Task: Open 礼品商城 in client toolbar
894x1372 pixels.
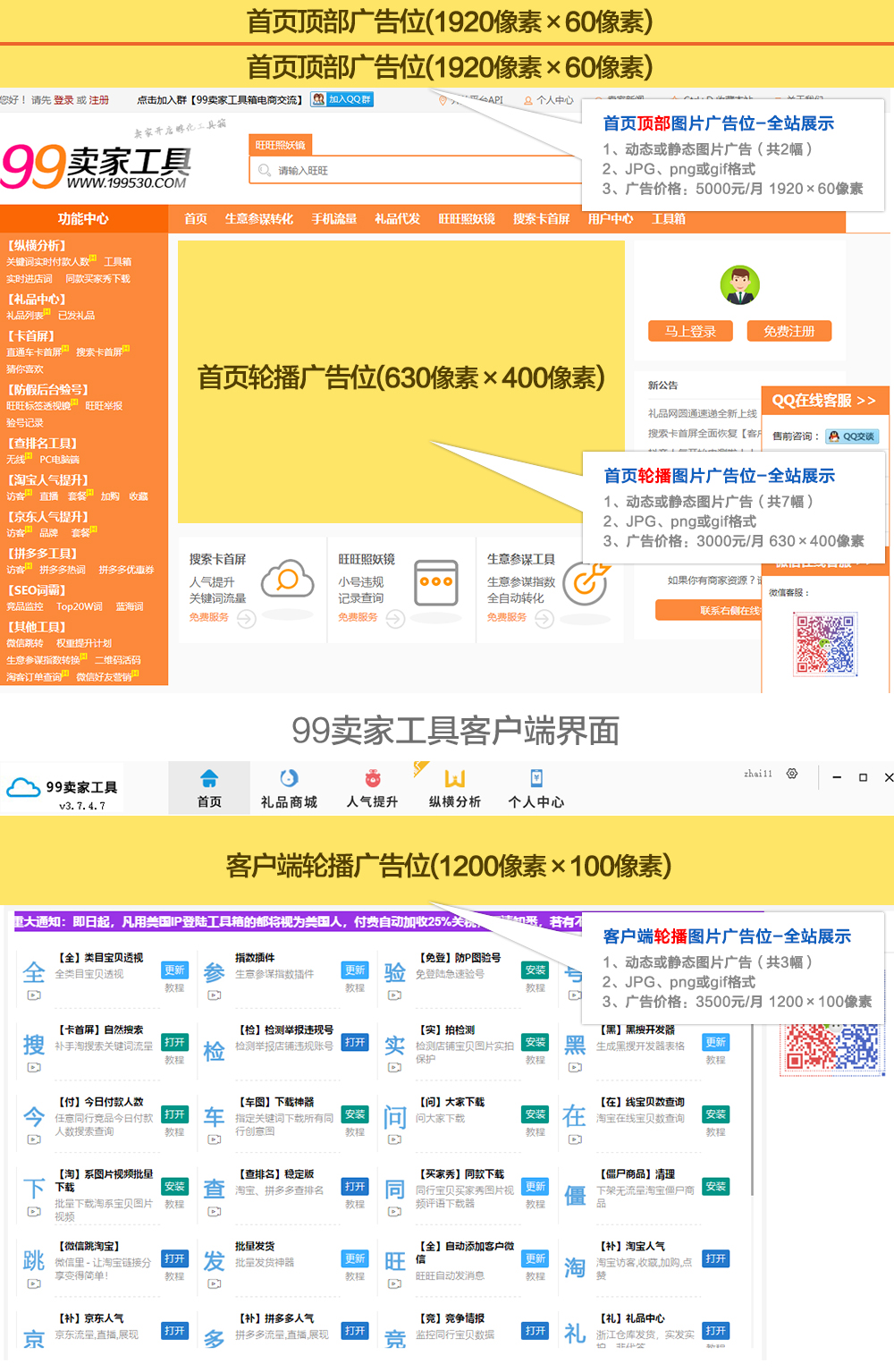Action: [x=289, y=788]
